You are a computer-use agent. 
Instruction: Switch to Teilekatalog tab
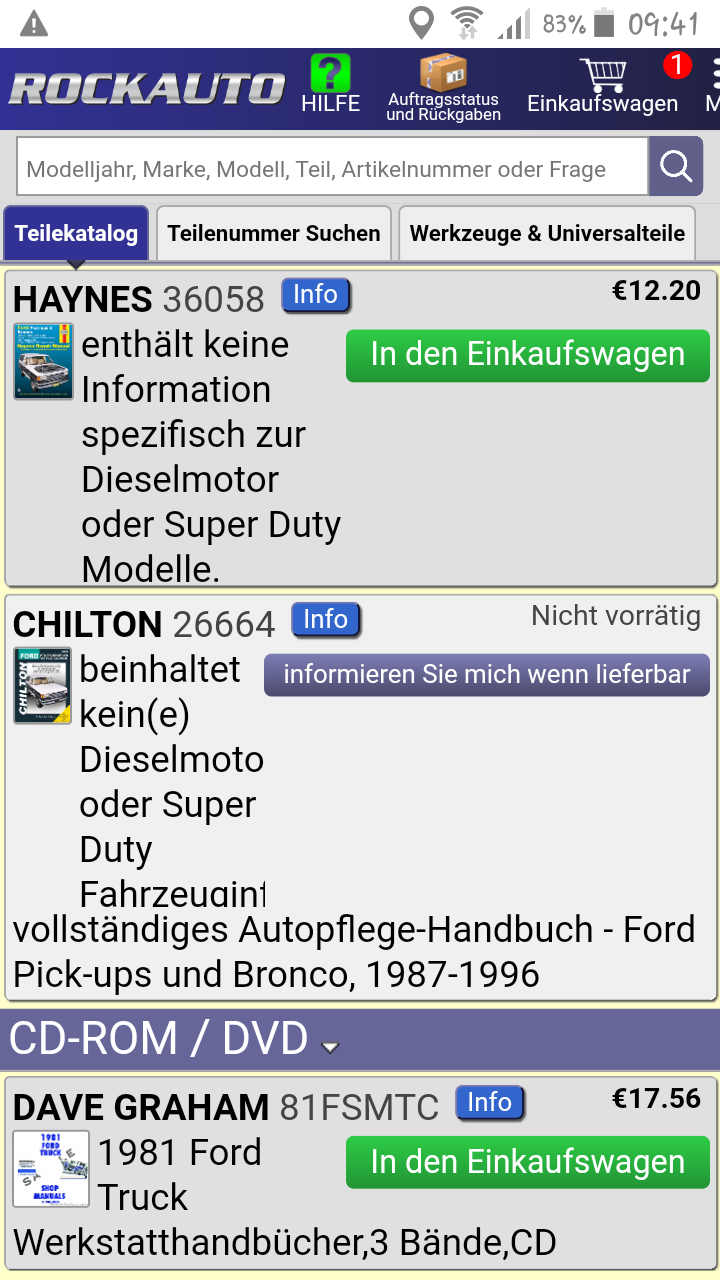(76, 234)
